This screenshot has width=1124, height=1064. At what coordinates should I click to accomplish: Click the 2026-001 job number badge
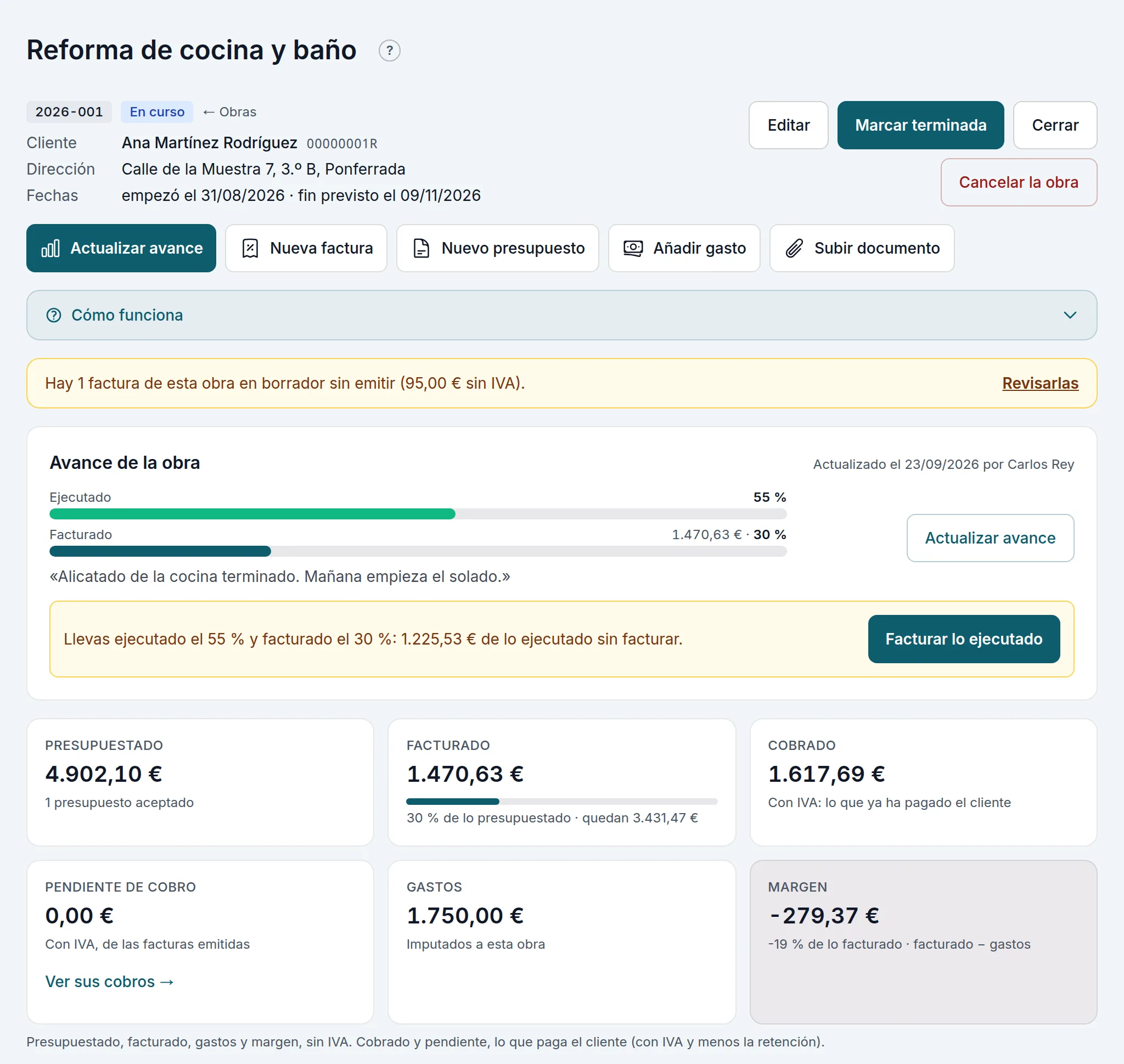point(69,113)
